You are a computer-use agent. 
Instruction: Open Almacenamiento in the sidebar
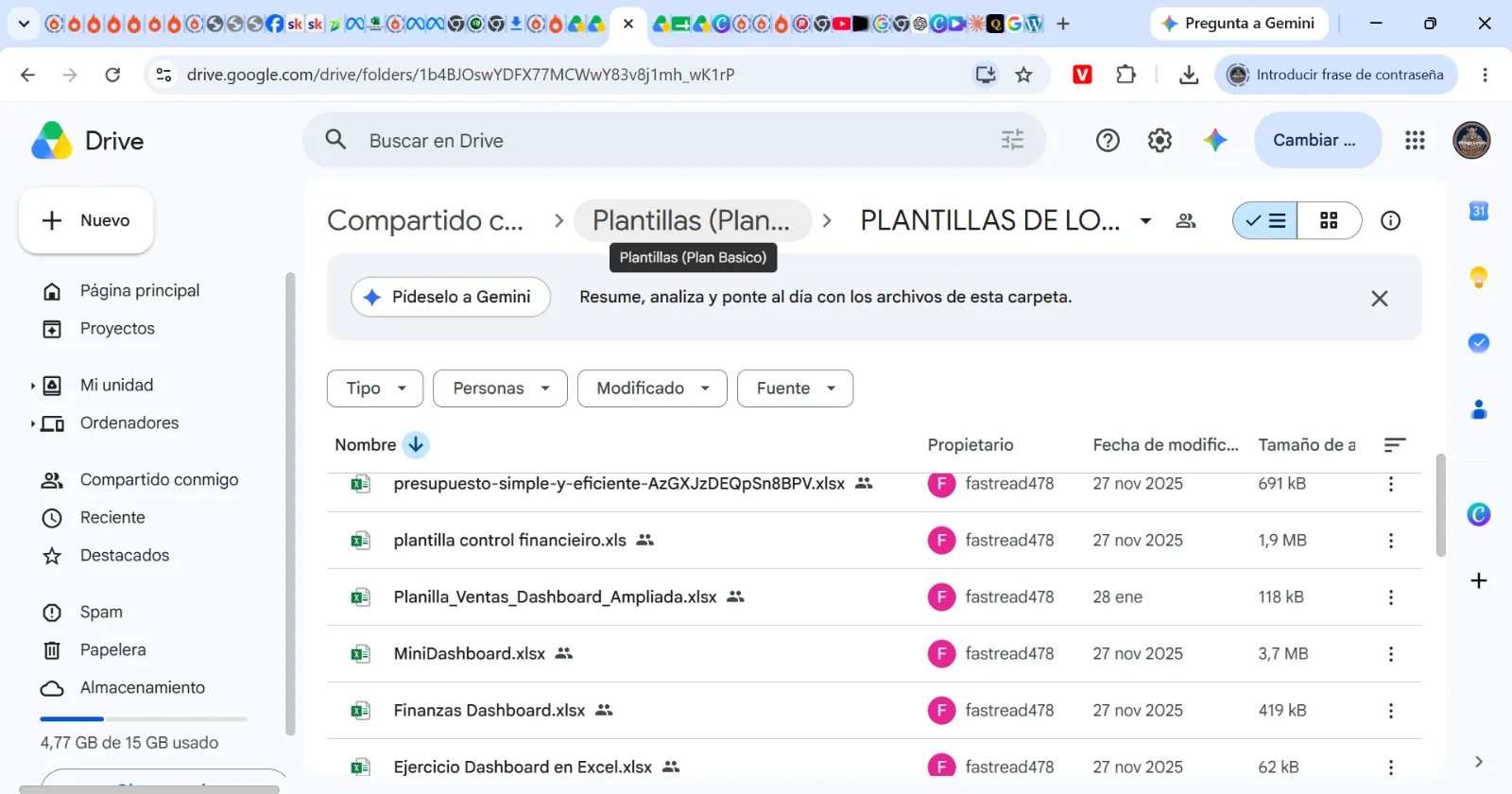pos(142,688)
